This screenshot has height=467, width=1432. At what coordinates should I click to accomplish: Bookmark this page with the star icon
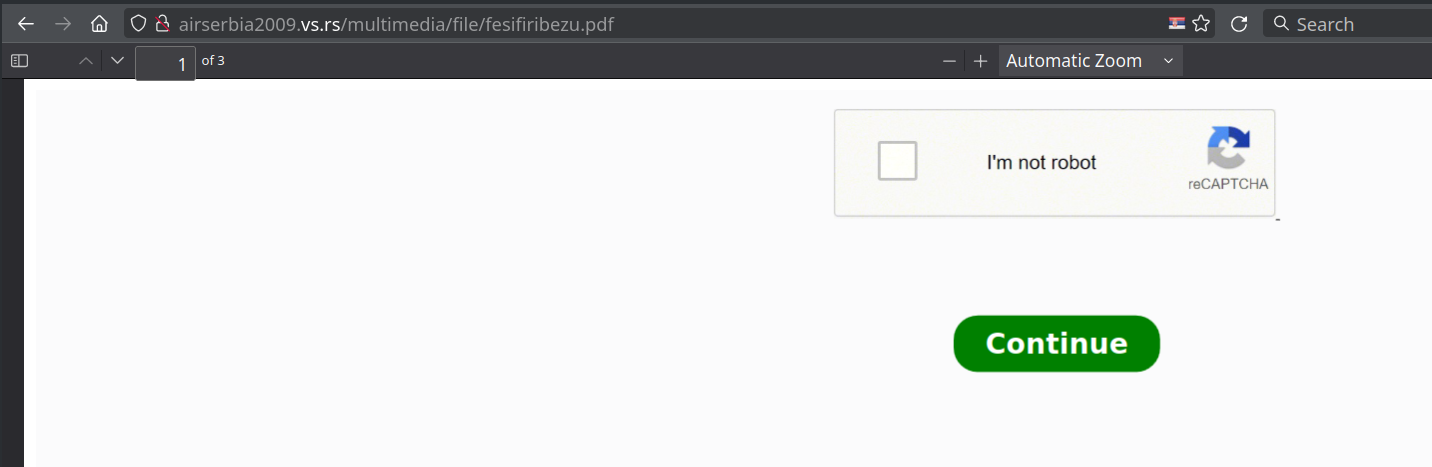(1201, 24)
